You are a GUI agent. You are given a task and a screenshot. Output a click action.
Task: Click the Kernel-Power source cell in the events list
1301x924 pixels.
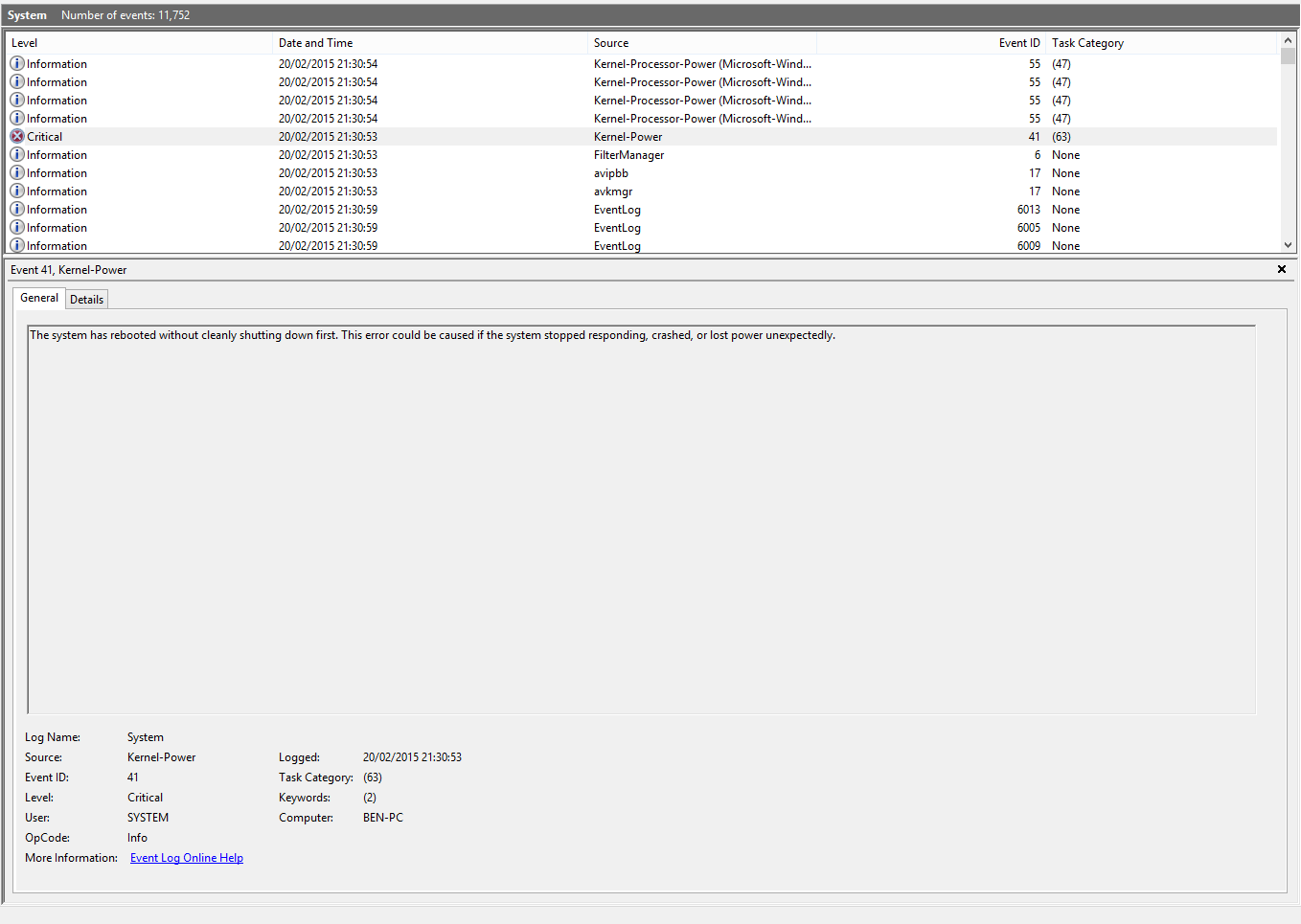628,137
